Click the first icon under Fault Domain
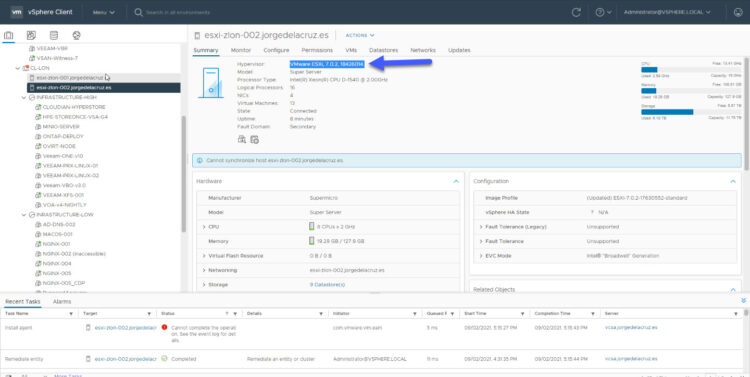 tap(242, 139)
